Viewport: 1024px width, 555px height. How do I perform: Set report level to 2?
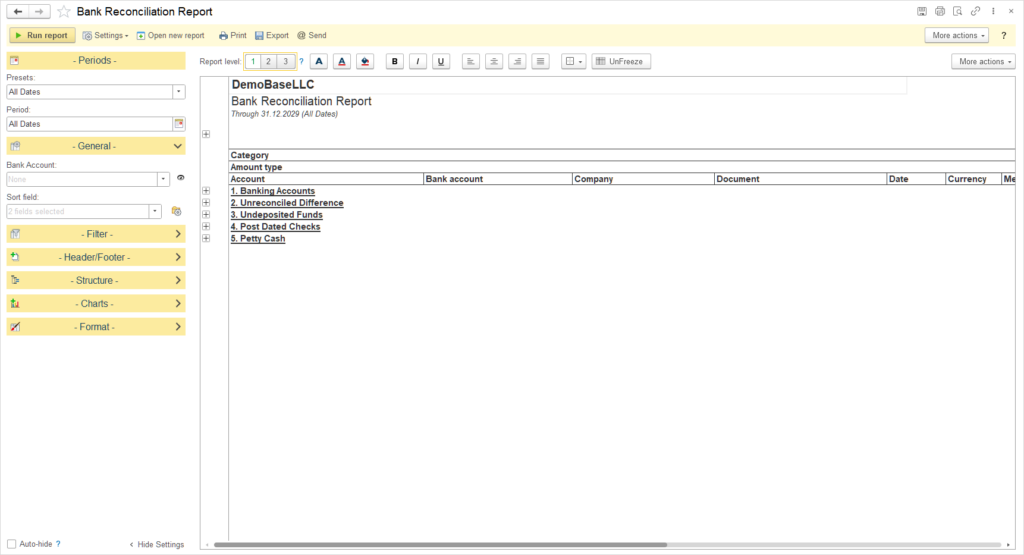tap(269, 61)
